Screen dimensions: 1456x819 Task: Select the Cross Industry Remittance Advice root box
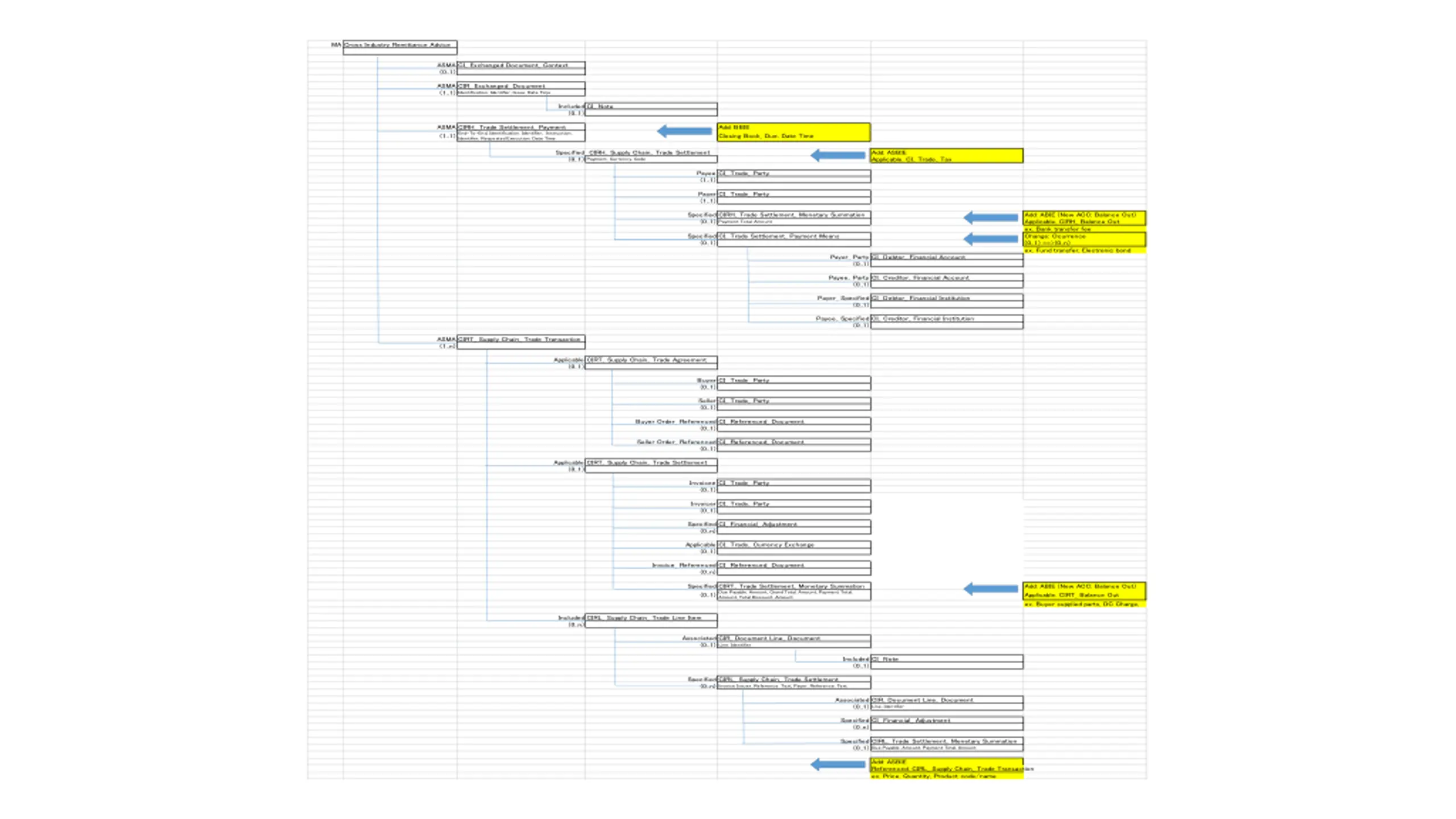[x=399, y=47]
